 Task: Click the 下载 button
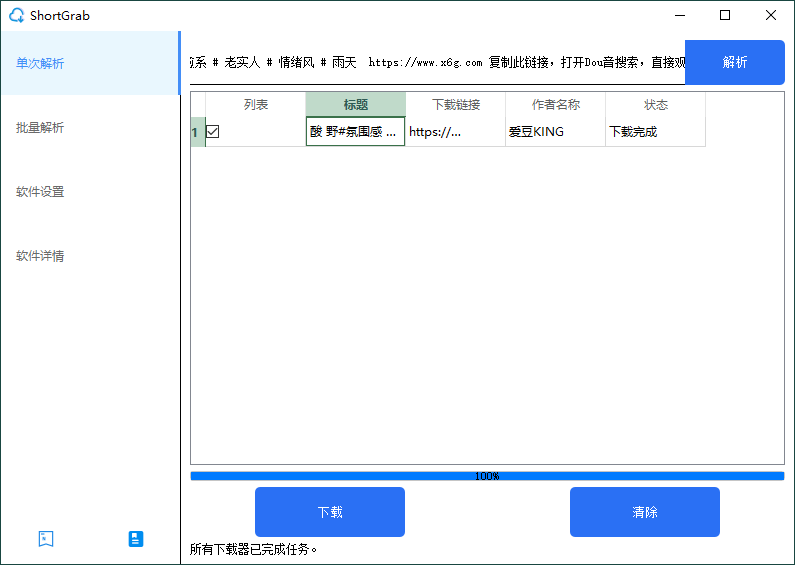pos(330,512)
